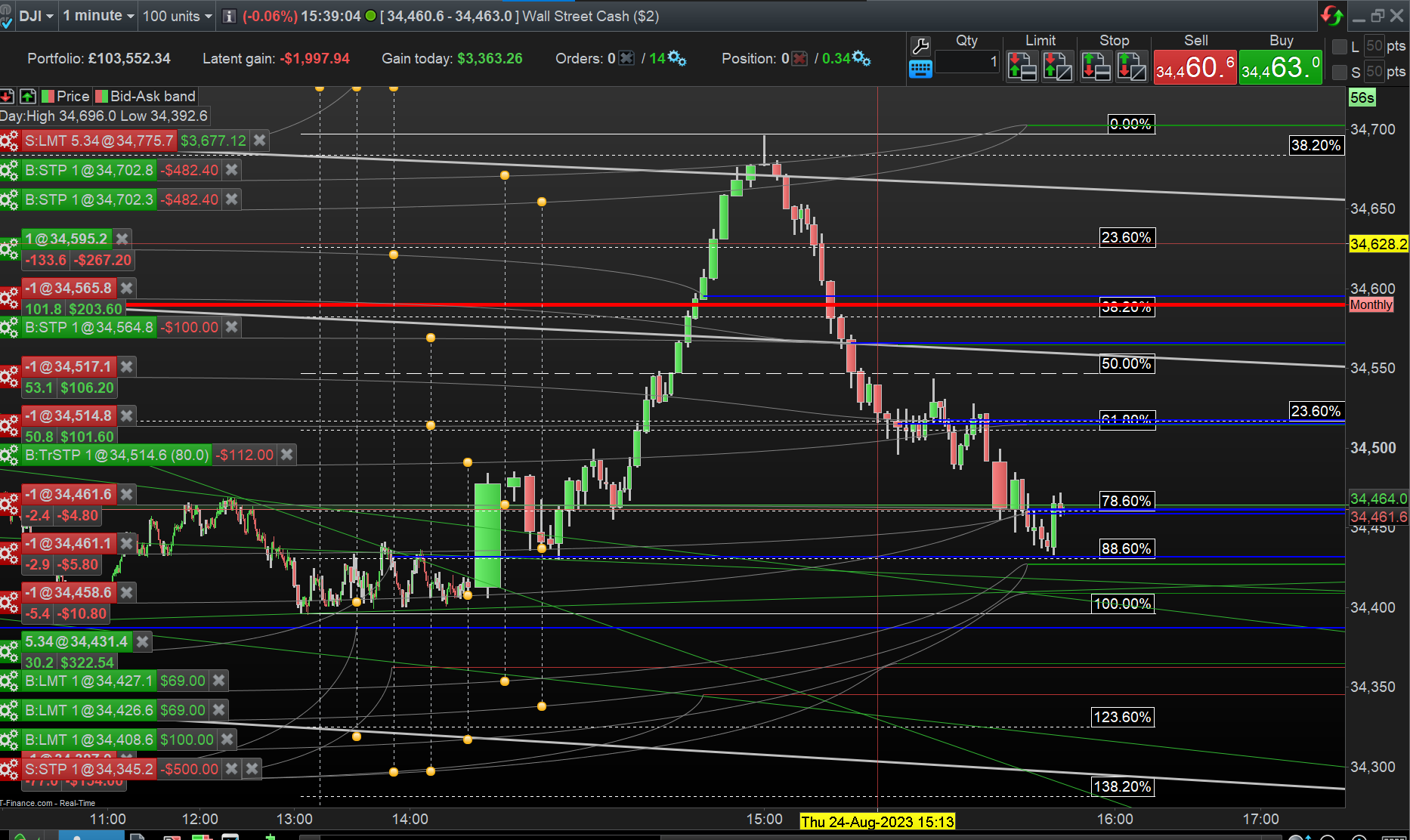This screenshot has width=1410, height=840.
Task: Click the 100.00% Fibonacci level label
Action: click(x=1123, y=604)
